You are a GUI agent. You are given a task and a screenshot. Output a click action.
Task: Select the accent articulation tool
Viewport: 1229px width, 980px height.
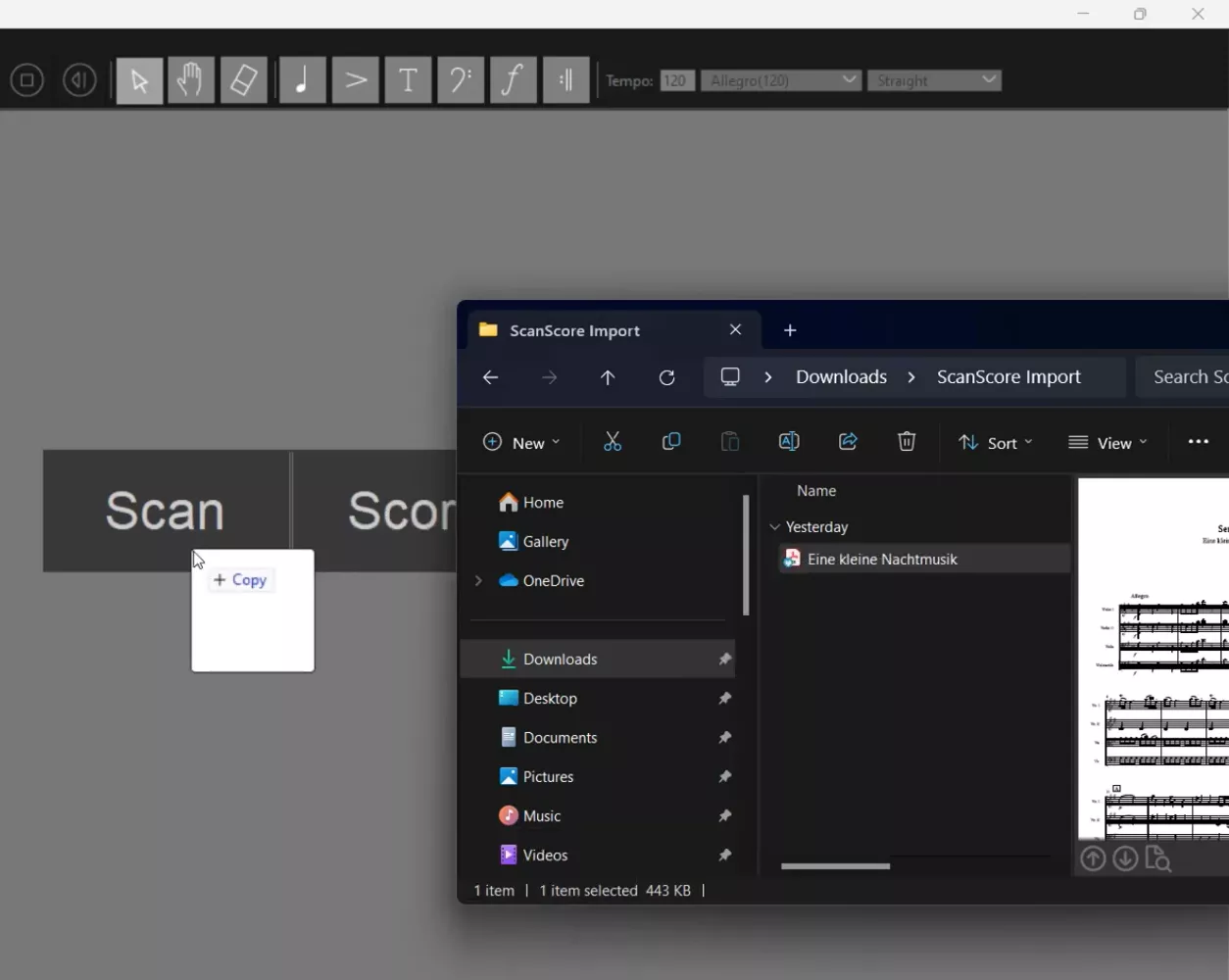click(x=356, y=80)
